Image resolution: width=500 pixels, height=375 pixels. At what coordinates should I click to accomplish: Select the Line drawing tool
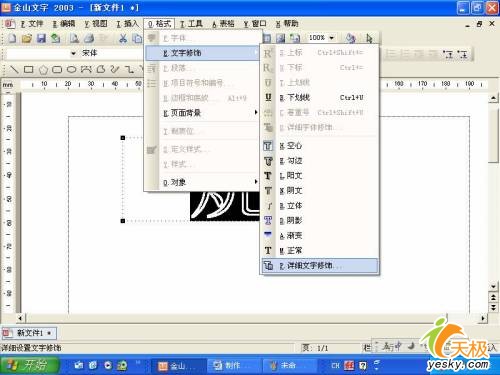tap(14, 69)
